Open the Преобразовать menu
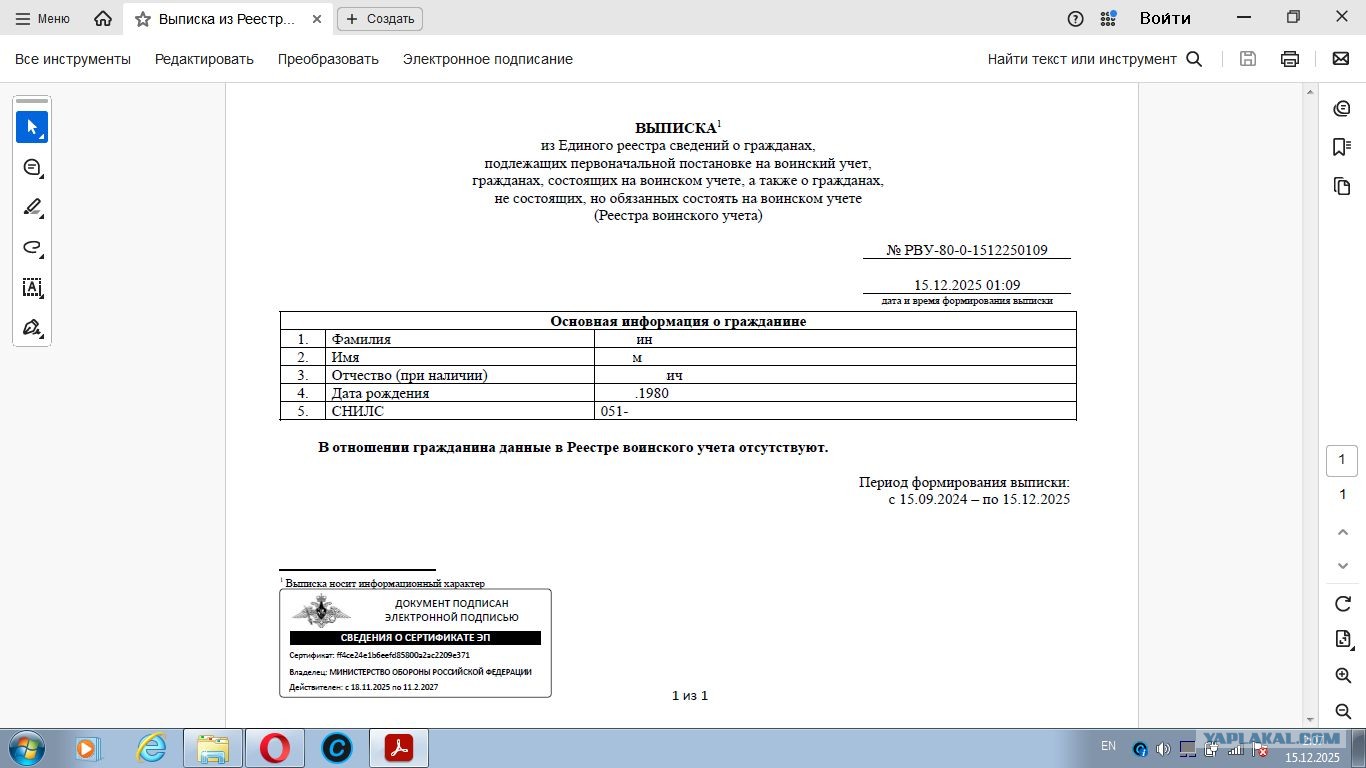The height and width of the screenshot is (768, 1366). [x=328, y=59]
